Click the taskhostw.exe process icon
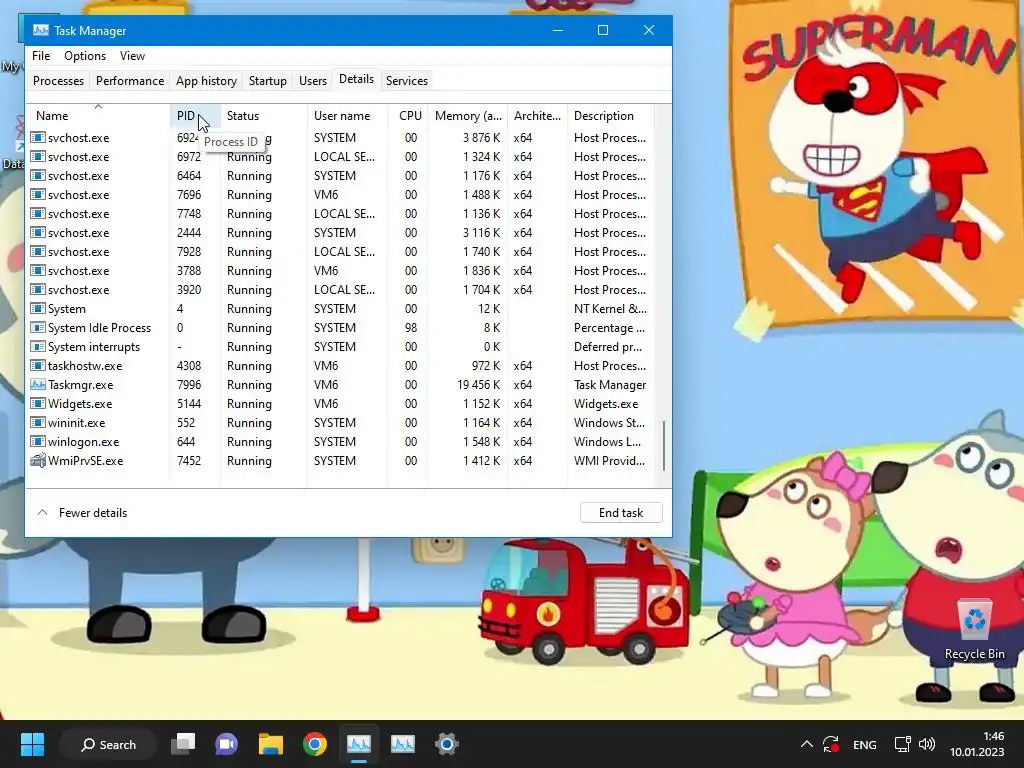 [38, 366]
